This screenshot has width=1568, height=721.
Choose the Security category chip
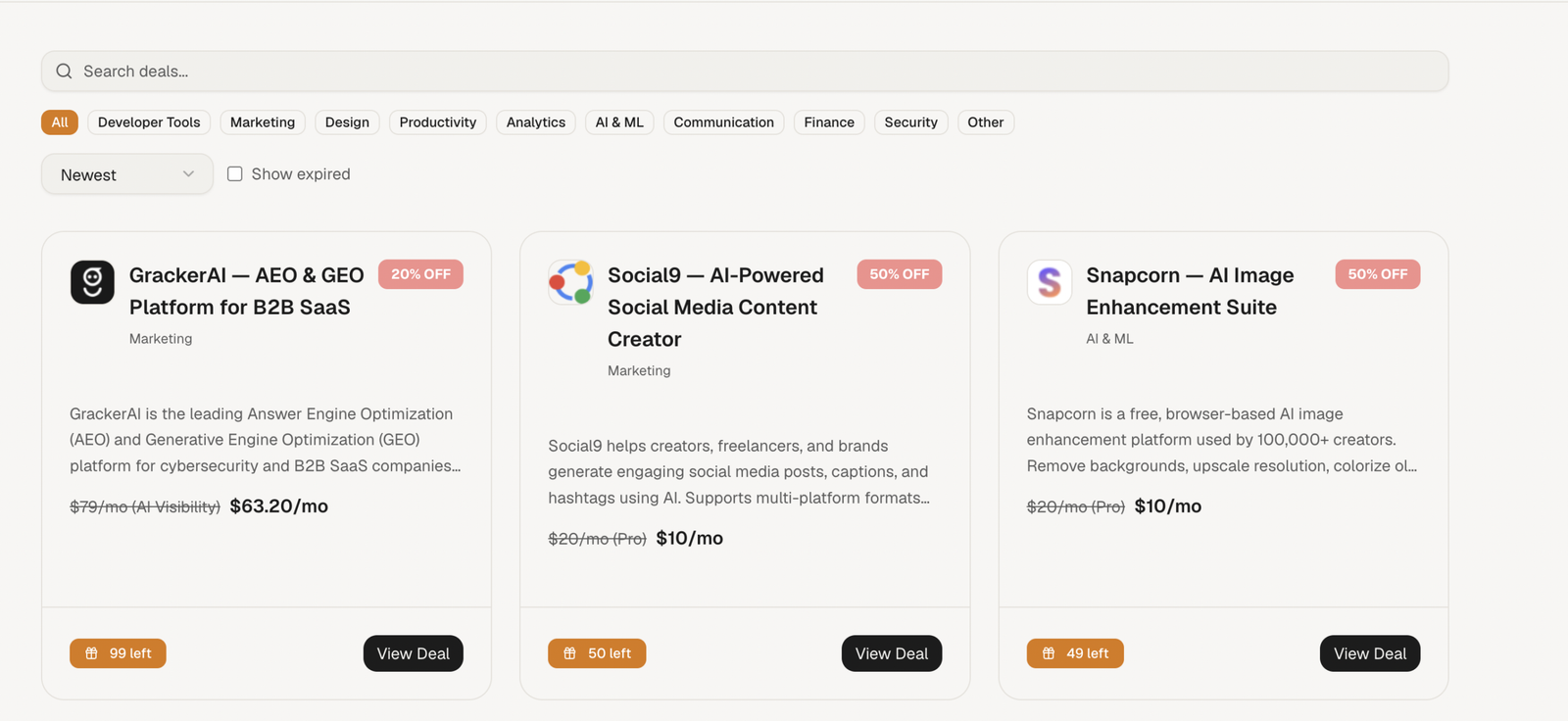click(x=910, y=122)
